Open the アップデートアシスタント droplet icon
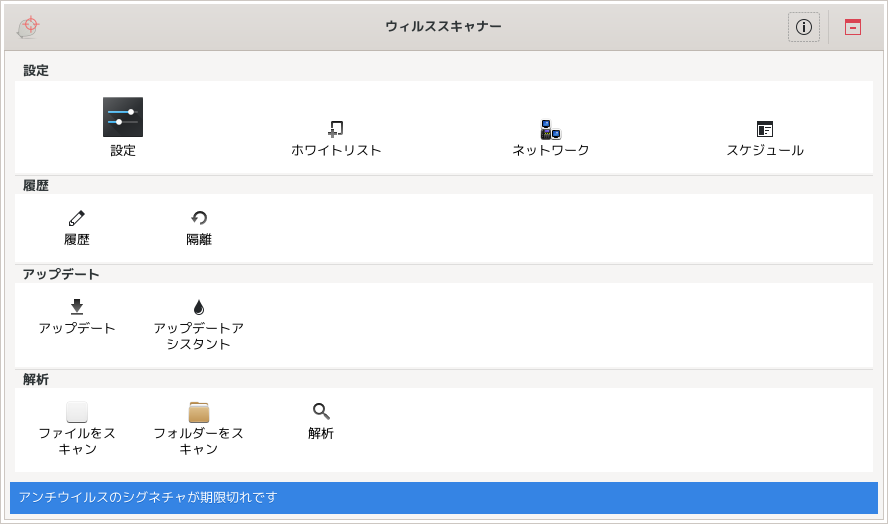Image resolution: width=888 pixels, height=524 pixels. pyautogui.click(x=198, y=307)
